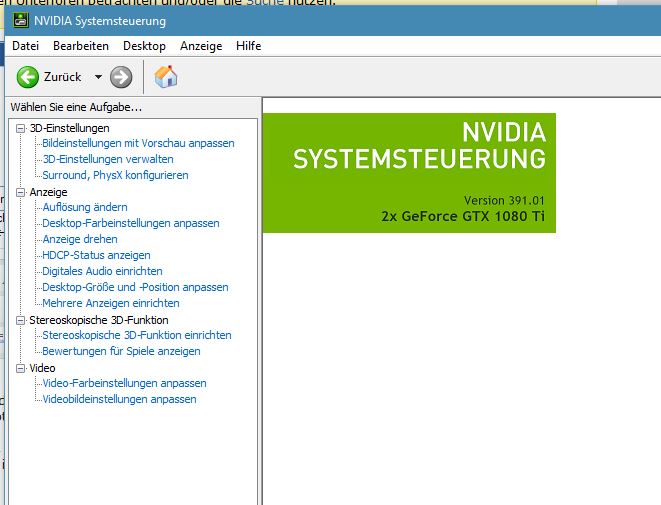Open Videobildeinstellungen anpassen
Screen dimensions: 661x505
click(119, 400)
